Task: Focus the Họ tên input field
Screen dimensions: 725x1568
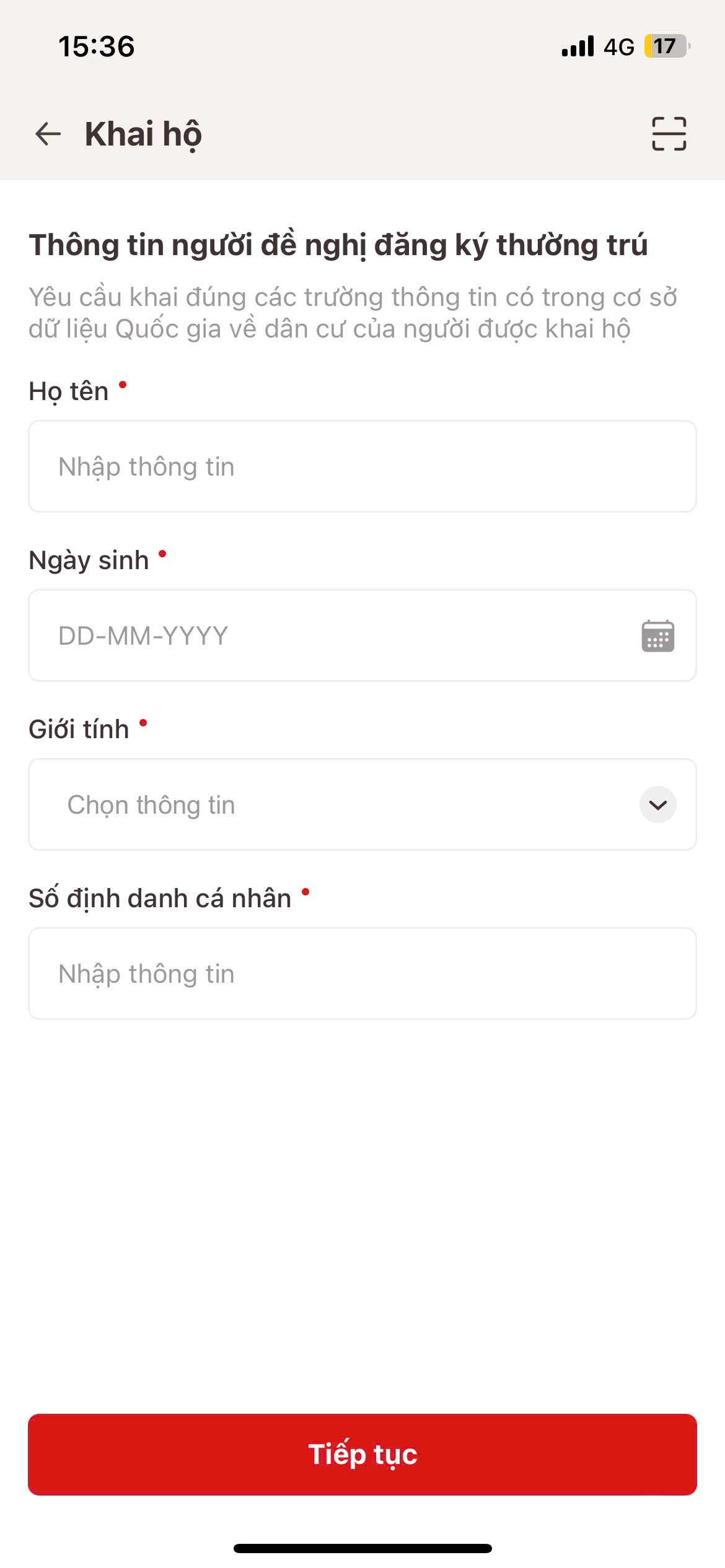Action: pyautogui.click(x=362, y=466)
